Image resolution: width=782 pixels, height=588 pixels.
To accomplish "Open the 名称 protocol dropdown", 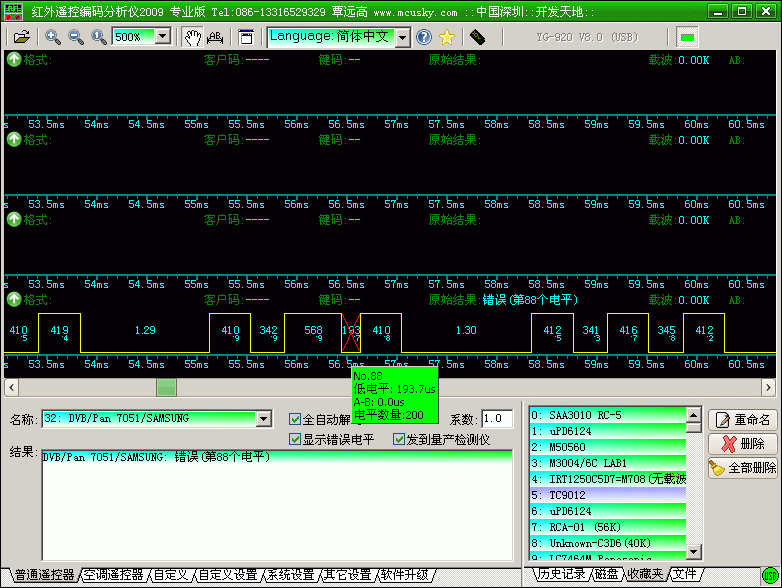I will [264, 418].
